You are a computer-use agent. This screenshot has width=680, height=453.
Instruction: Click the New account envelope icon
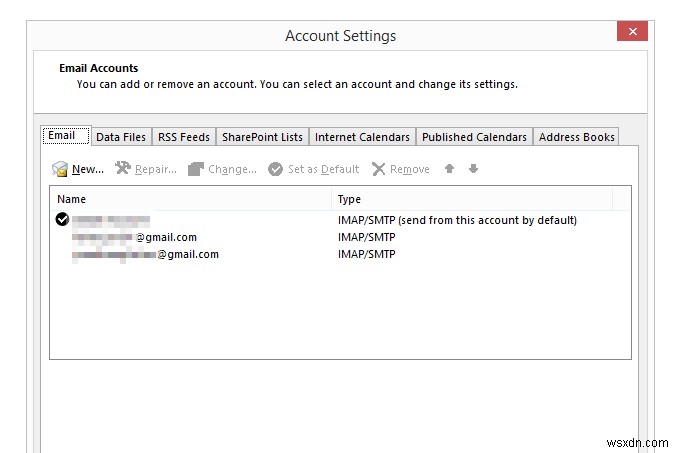(x=60, y=169)
